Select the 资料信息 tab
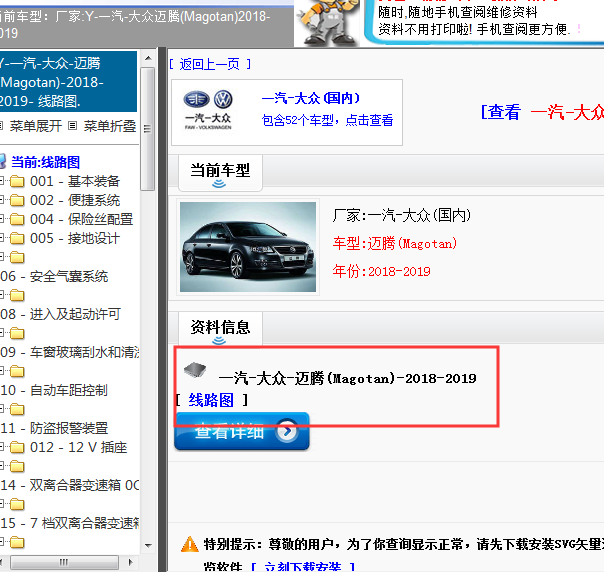This screenshot has height=572, width=604. [220, 329]
